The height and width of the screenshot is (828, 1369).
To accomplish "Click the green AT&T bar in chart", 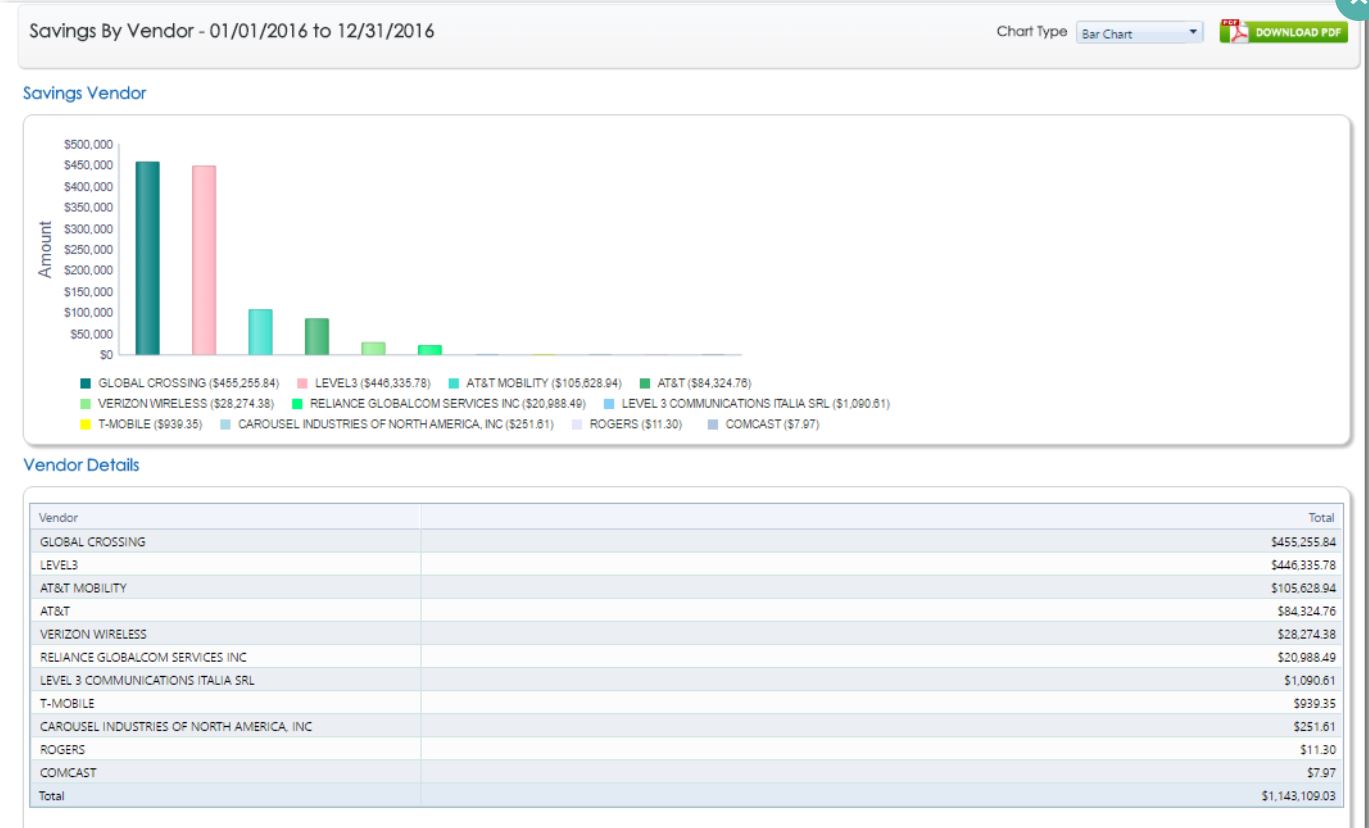I will tap(317, 337).
